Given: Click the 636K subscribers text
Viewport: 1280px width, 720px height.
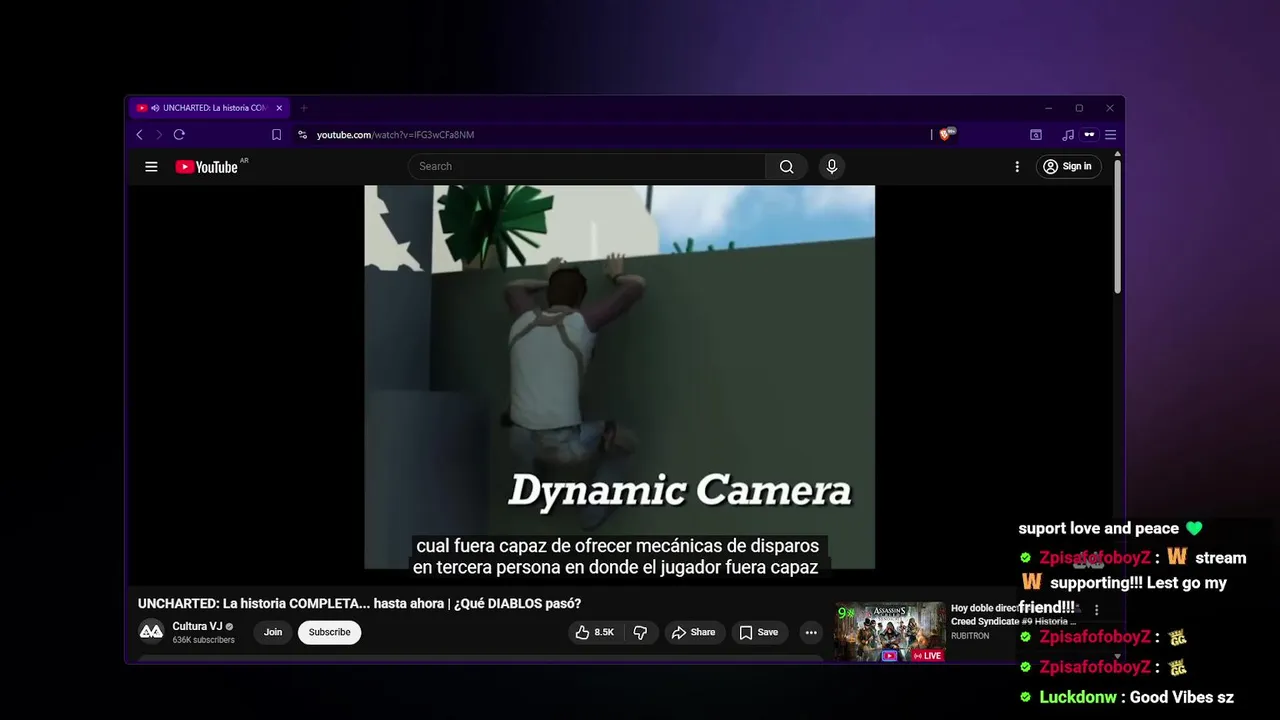Looking at the screenshot, I should tap(204, 640).
